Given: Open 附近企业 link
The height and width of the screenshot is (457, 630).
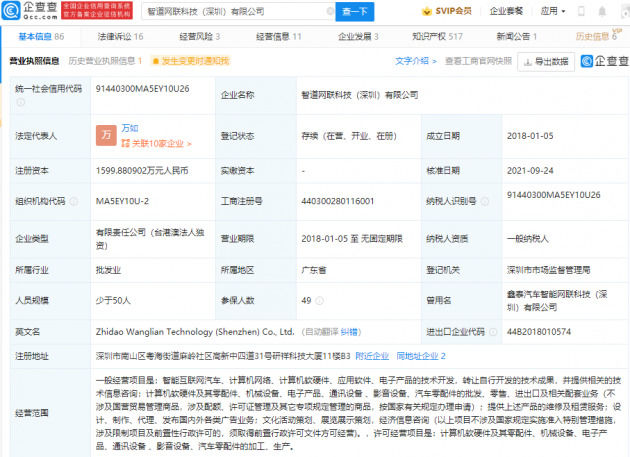Looking at the screenshot, I should tap(372, 356).
